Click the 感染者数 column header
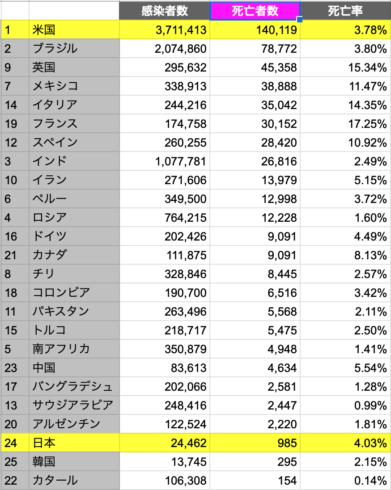 click(164, 11)
